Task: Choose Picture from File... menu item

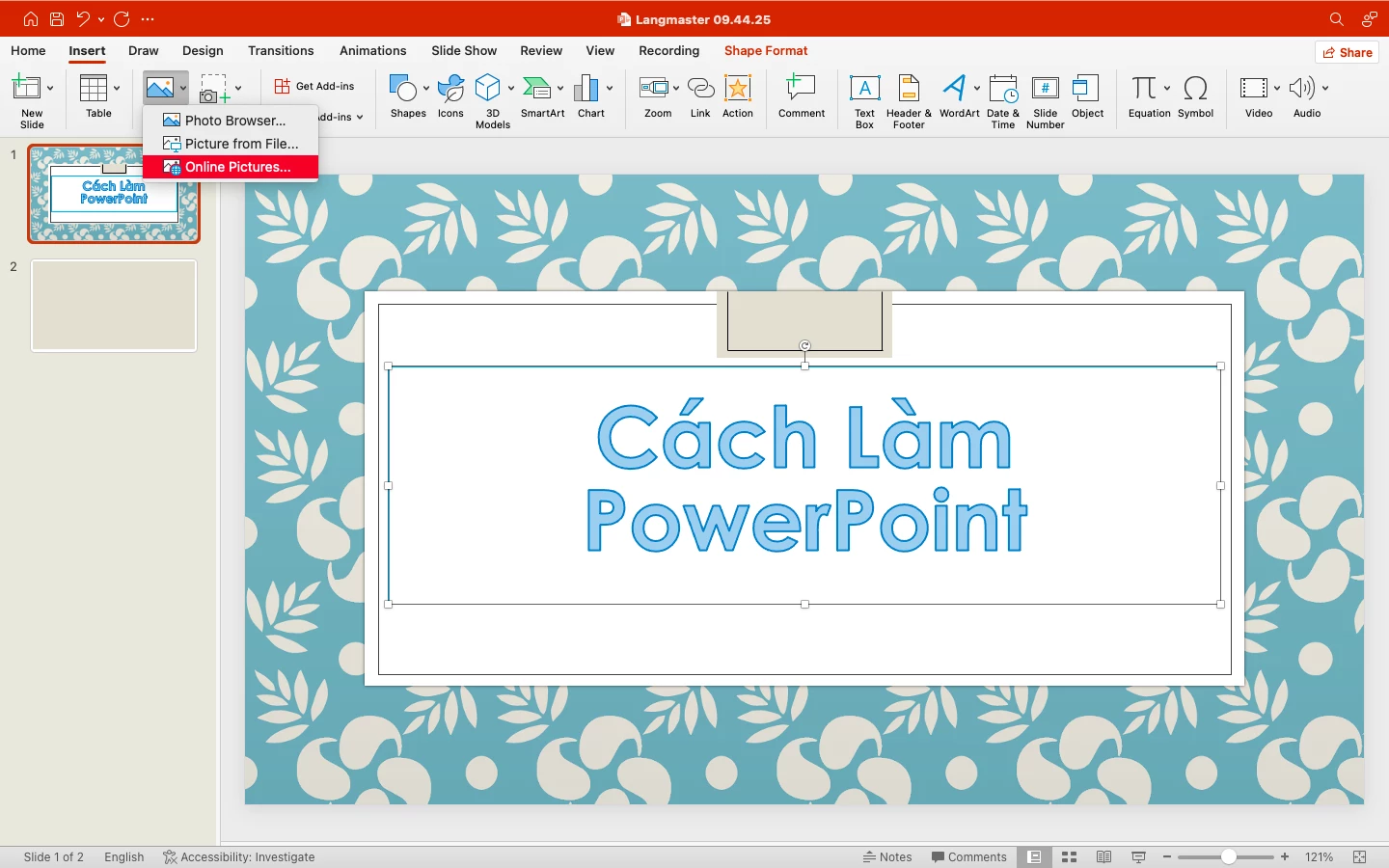Action: point(231,144)
